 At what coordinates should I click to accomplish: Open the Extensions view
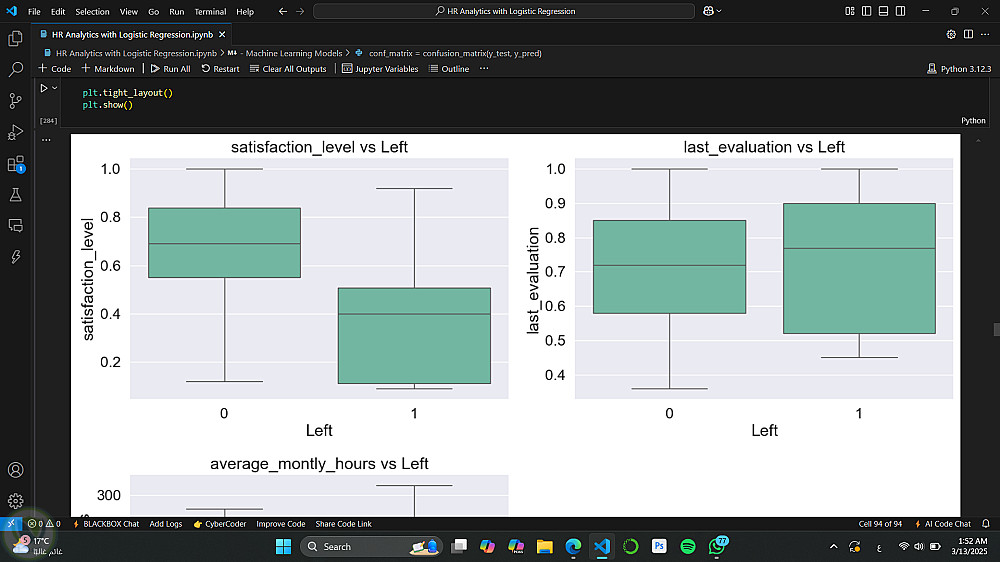pyautogui.click(x=15, y=163)
